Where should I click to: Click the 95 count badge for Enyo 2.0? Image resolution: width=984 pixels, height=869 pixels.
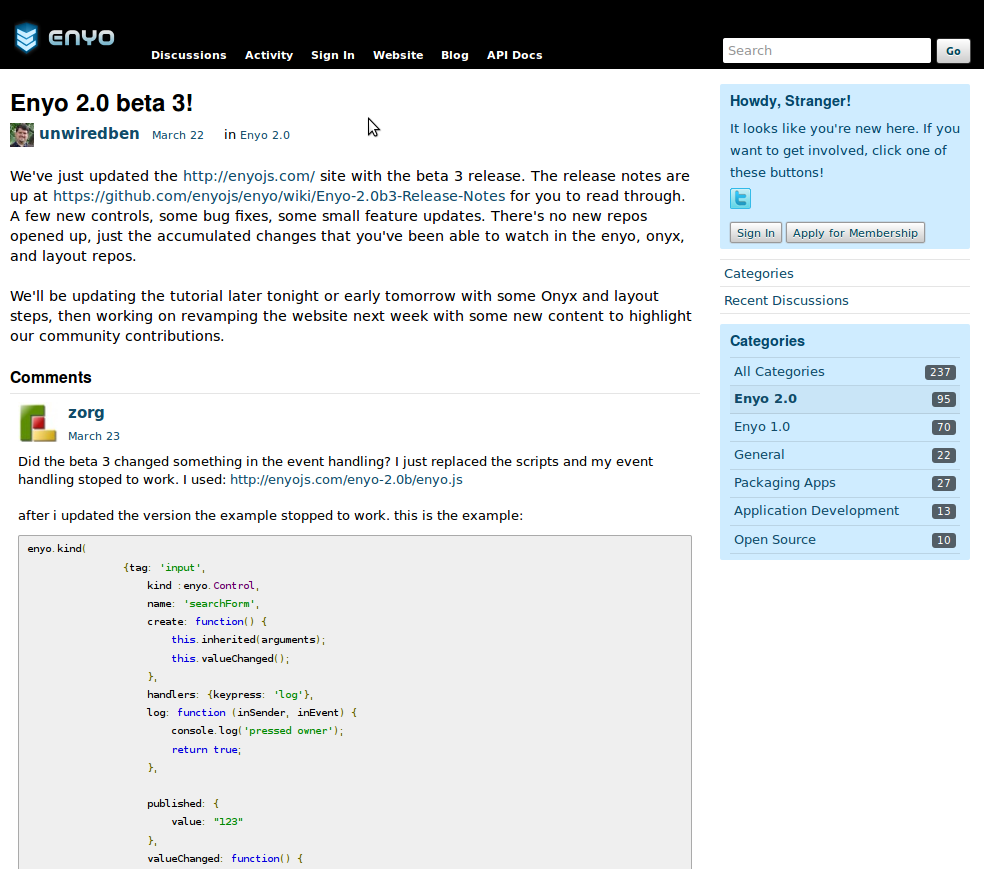pos(944,400)
